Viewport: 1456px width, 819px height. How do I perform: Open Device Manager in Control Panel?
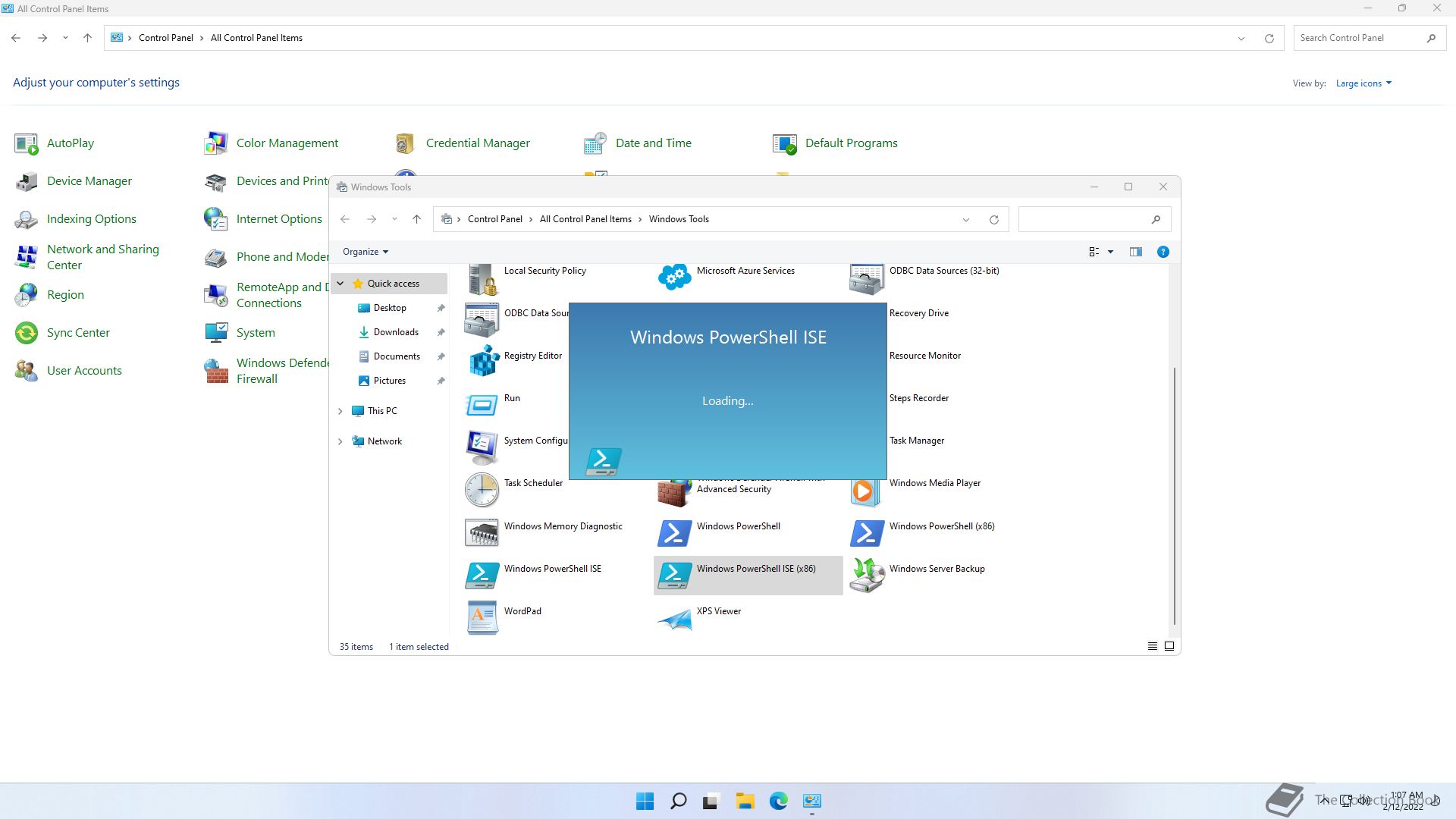pos(89,180)
